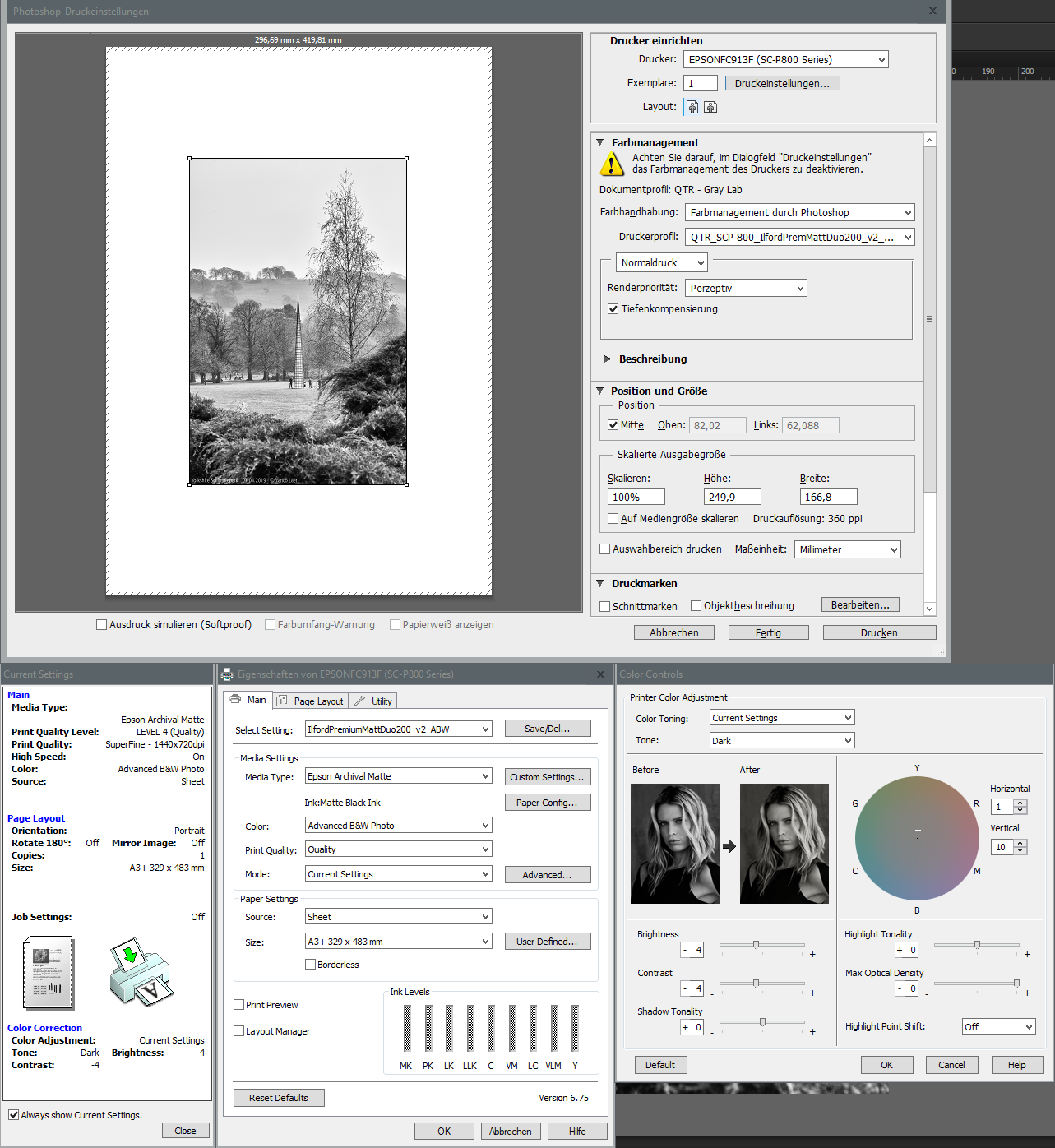Increase the Horizontal value with up arrow
Viewport: 1055px width, 1148px height.
[1020, 803]
